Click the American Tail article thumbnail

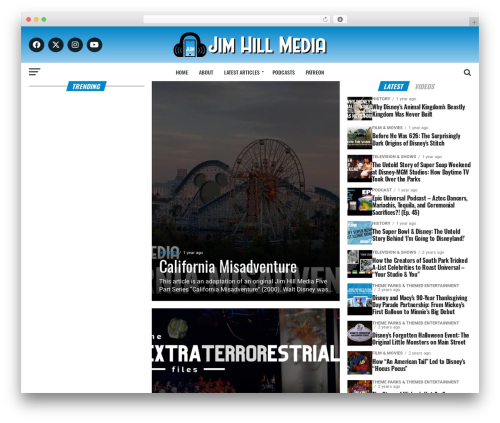tap(359, 363)
